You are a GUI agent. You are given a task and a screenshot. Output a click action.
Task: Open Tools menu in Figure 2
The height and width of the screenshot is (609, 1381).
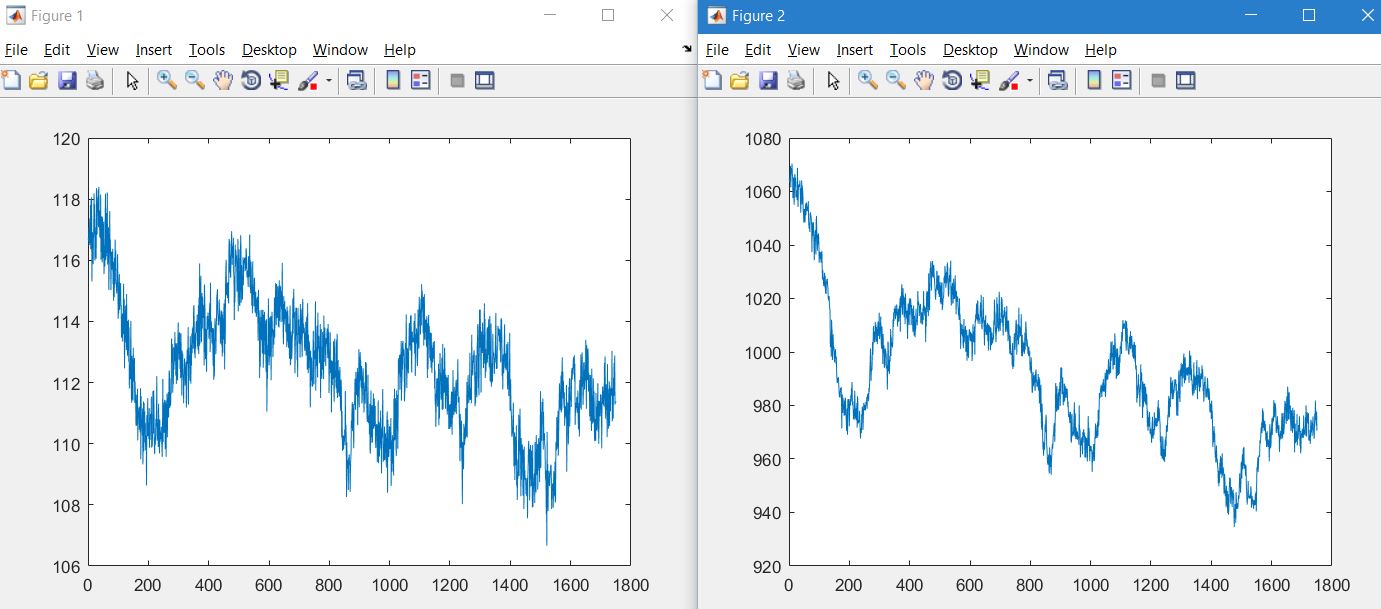908,50
